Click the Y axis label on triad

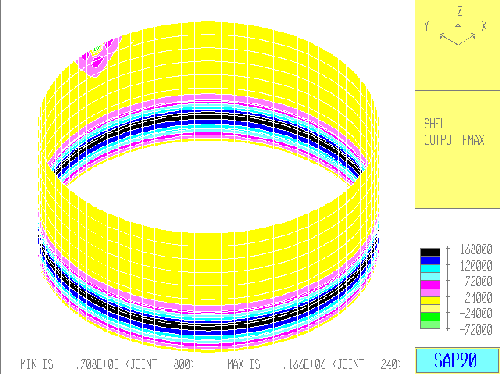pyautogui.click(x=427, y=26)
